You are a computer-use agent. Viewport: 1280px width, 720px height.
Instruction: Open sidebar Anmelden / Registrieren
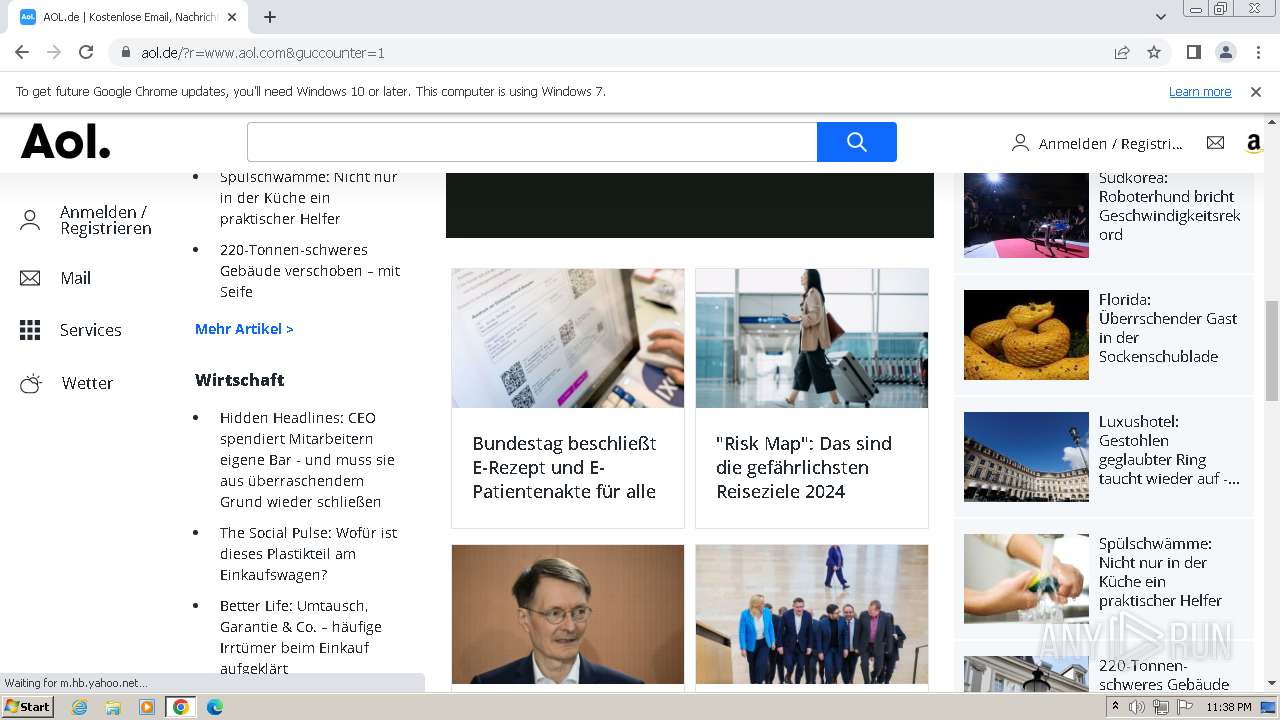click(106, 220)
